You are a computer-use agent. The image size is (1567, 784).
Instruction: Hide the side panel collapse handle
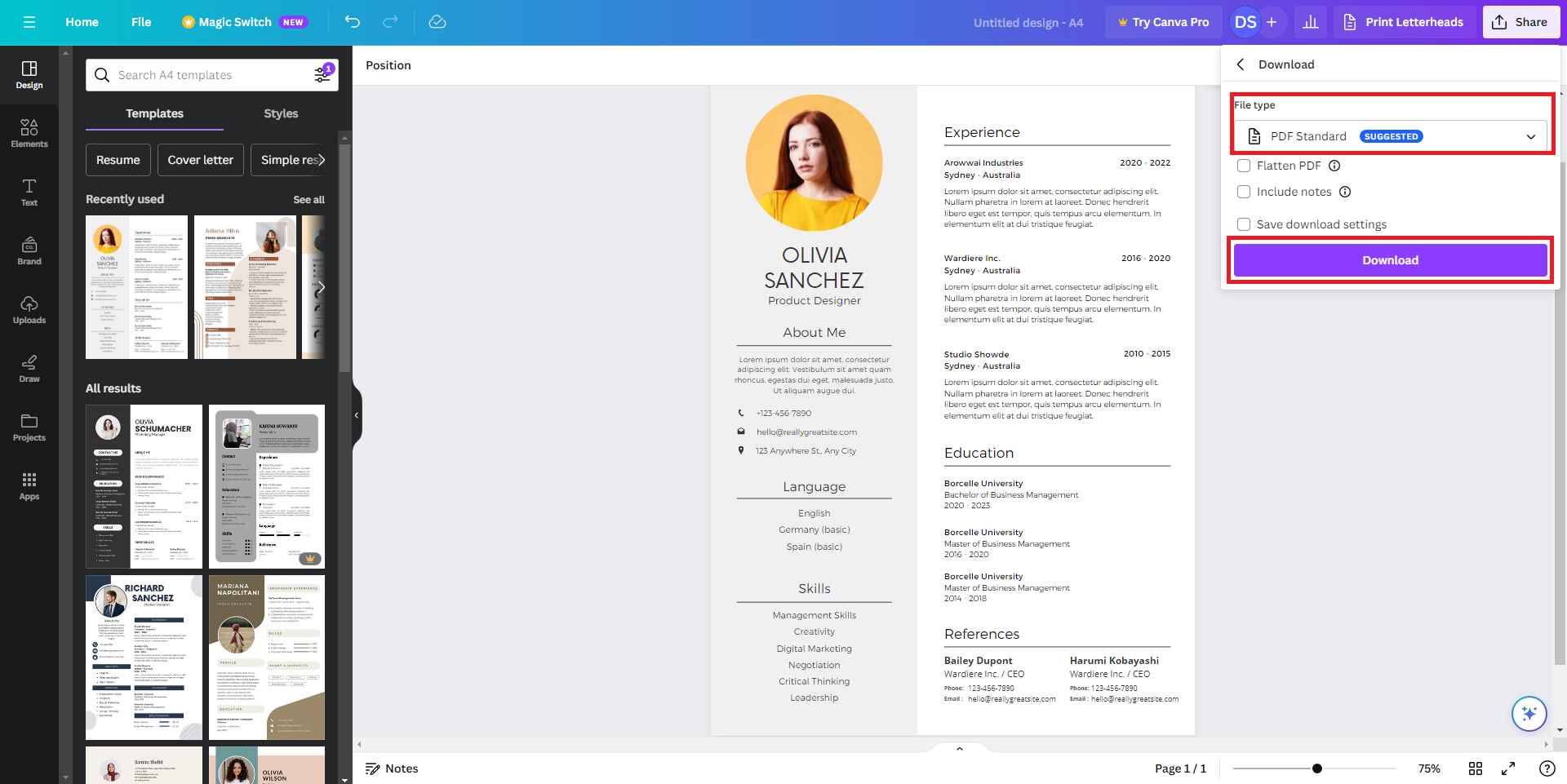[357, 415]
